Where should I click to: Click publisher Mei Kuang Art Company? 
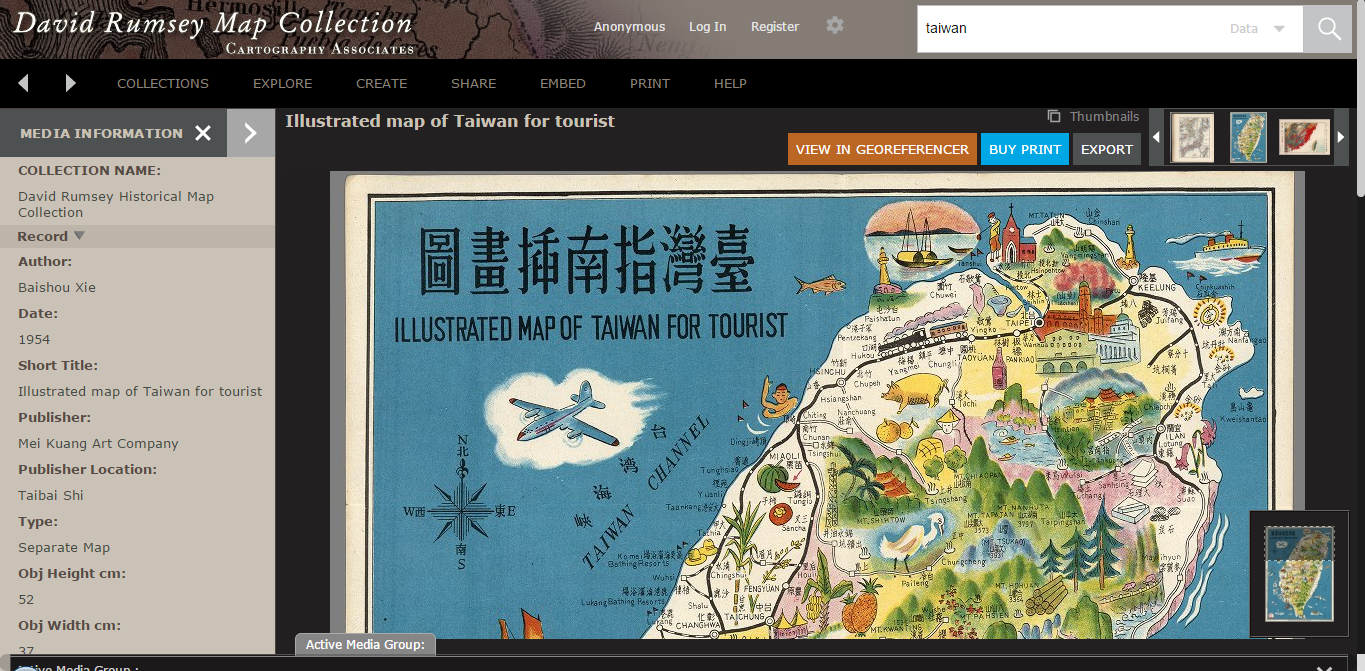tap(98, 444)
